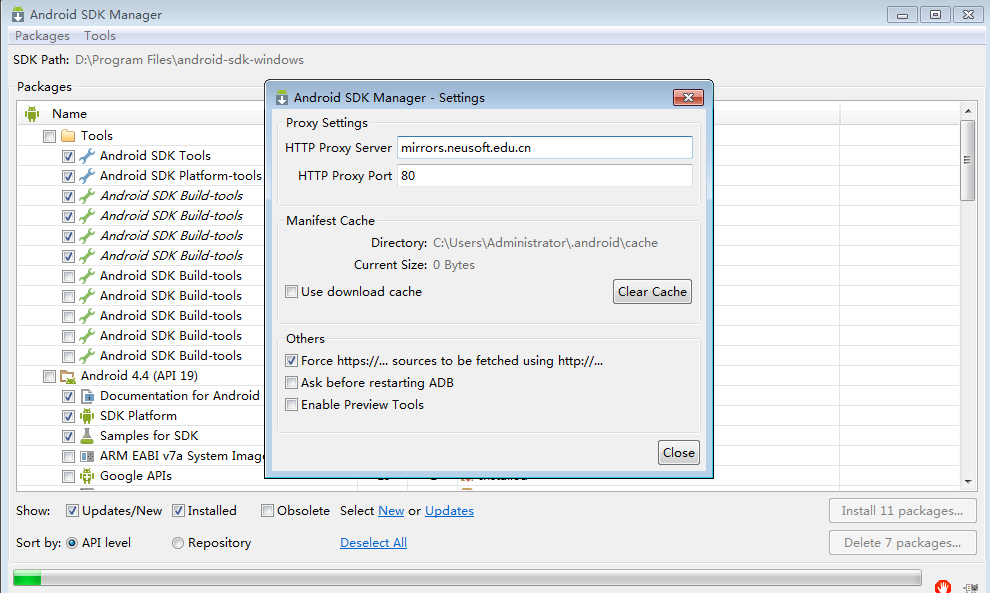Image resolution: width=990 pixels, height=593 pixels.
Task: Open the Tools menu in menu bar
Action: click(100, 36)
